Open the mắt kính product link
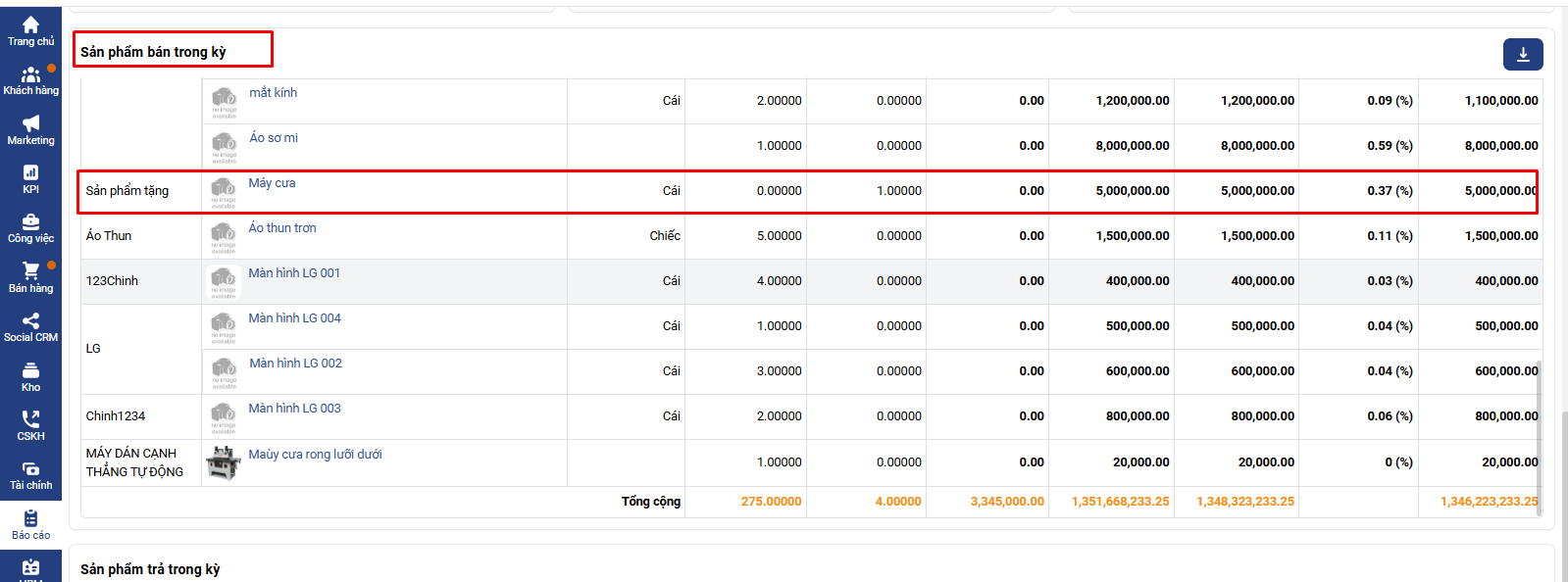1568x582 pixels. 273,93
